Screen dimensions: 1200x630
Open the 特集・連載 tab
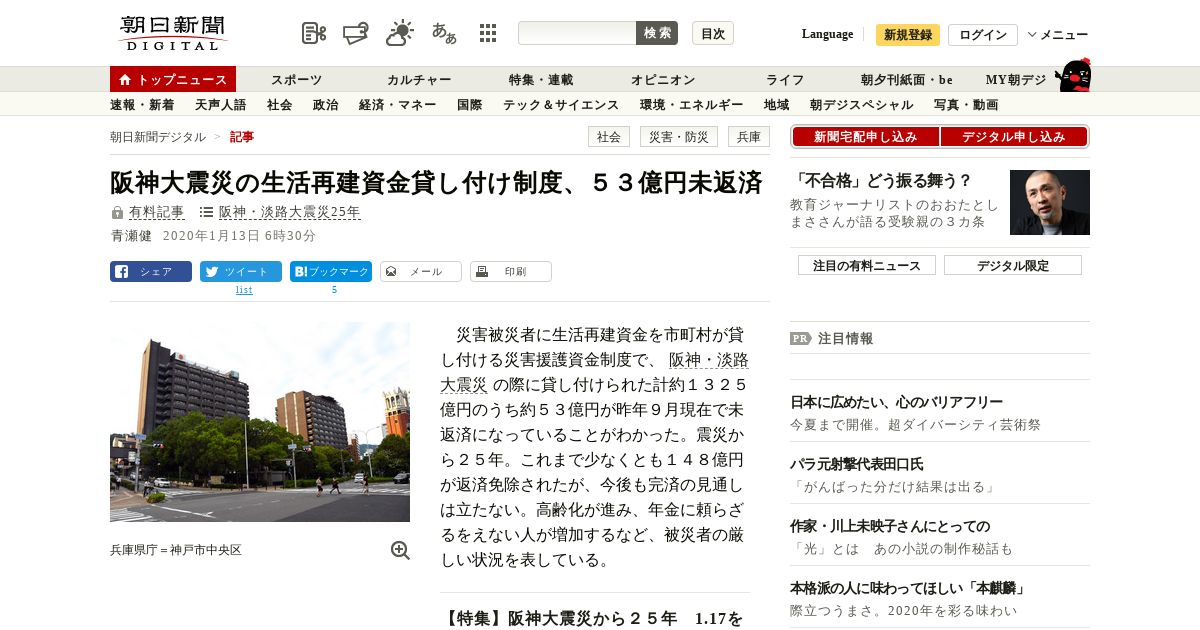pyautogui.click(x=541, y=79)
